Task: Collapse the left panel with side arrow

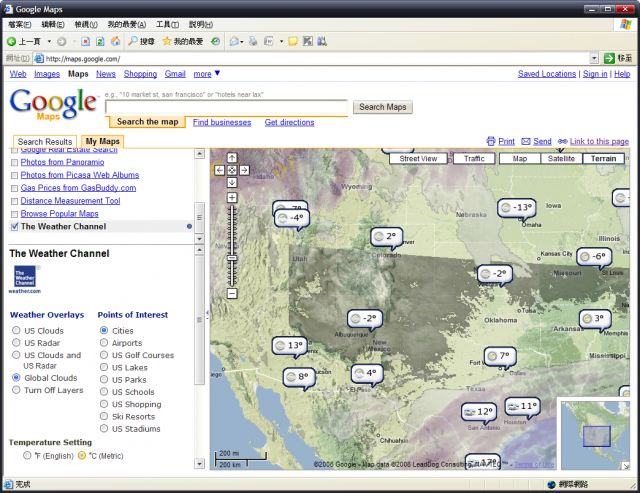Action: click(207, 313)
